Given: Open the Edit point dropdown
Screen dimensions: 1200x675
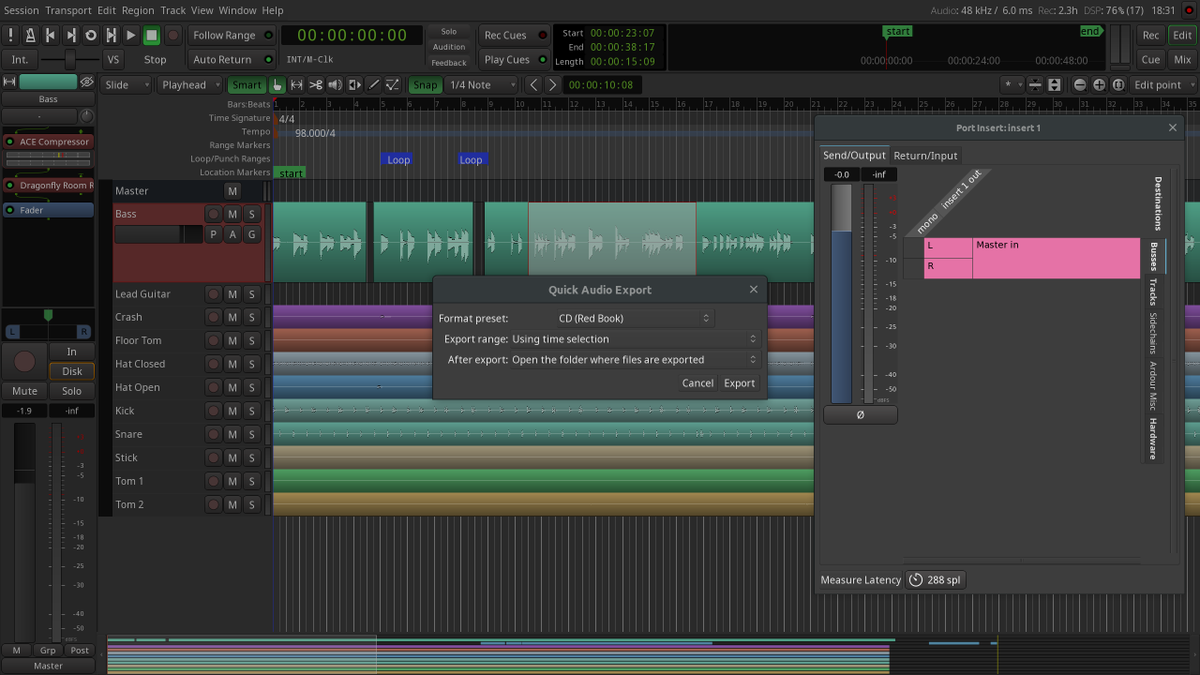Looking at the screenshot, I should (x=1163, y=85).
